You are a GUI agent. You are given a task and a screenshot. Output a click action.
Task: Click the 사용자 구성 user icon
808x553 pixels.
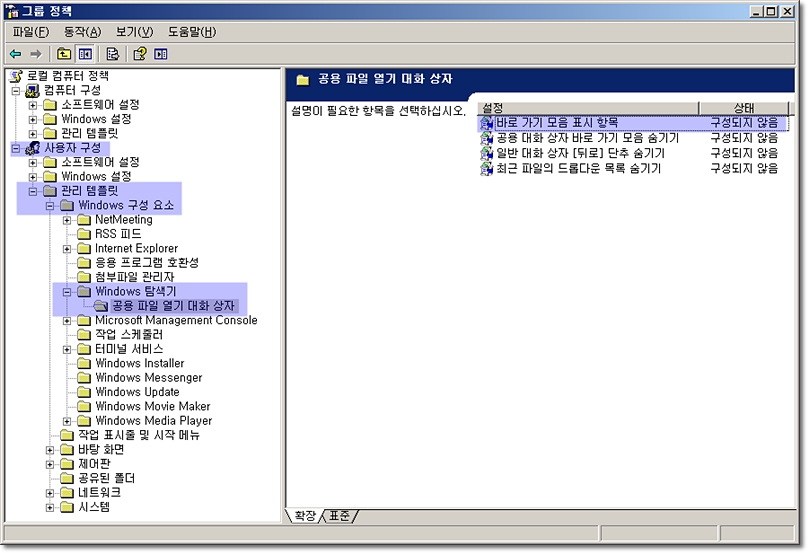pyautogui.click(x=33, y=148)
